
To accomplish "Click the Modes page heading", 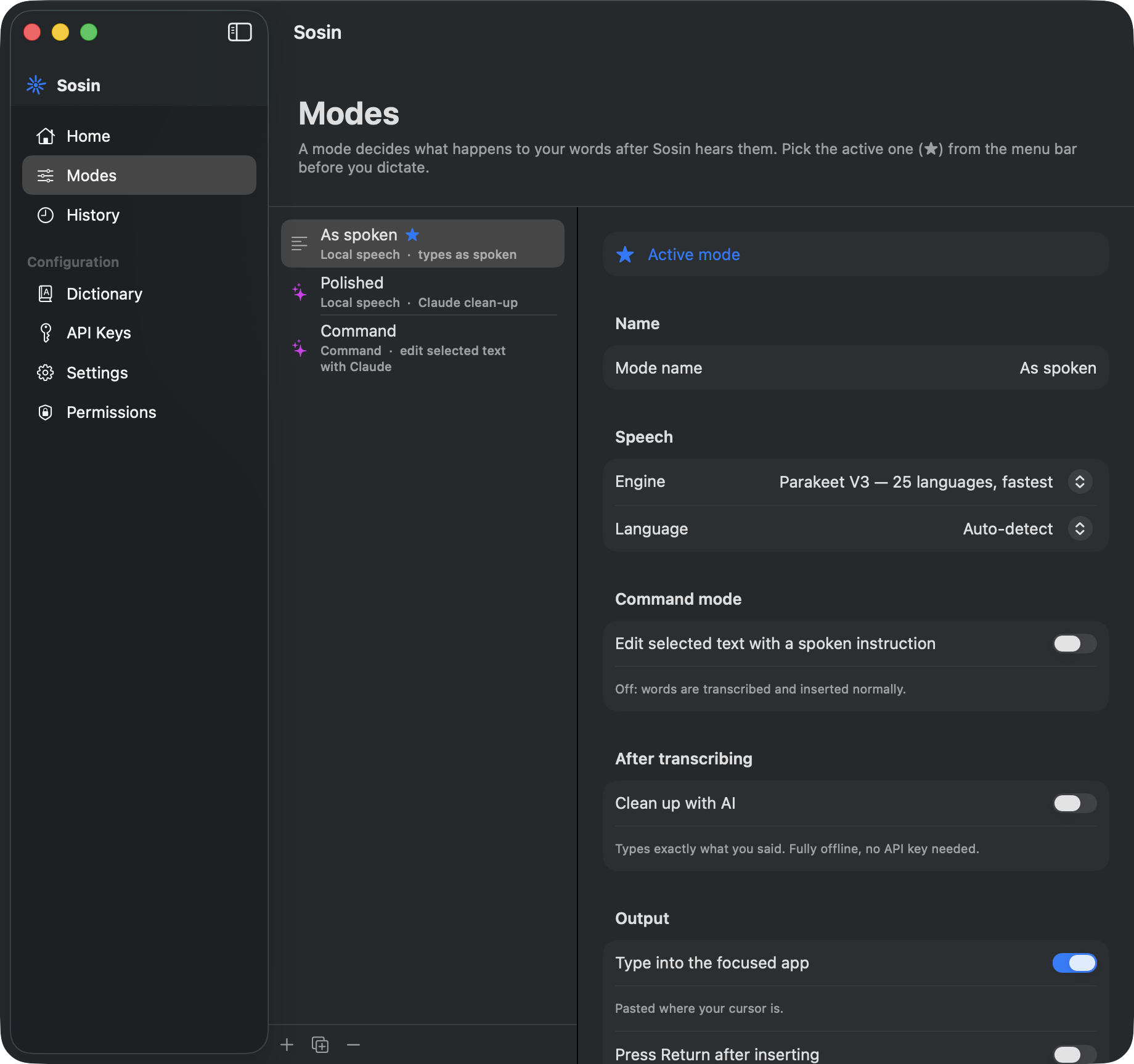I will (x=349, y=113).
